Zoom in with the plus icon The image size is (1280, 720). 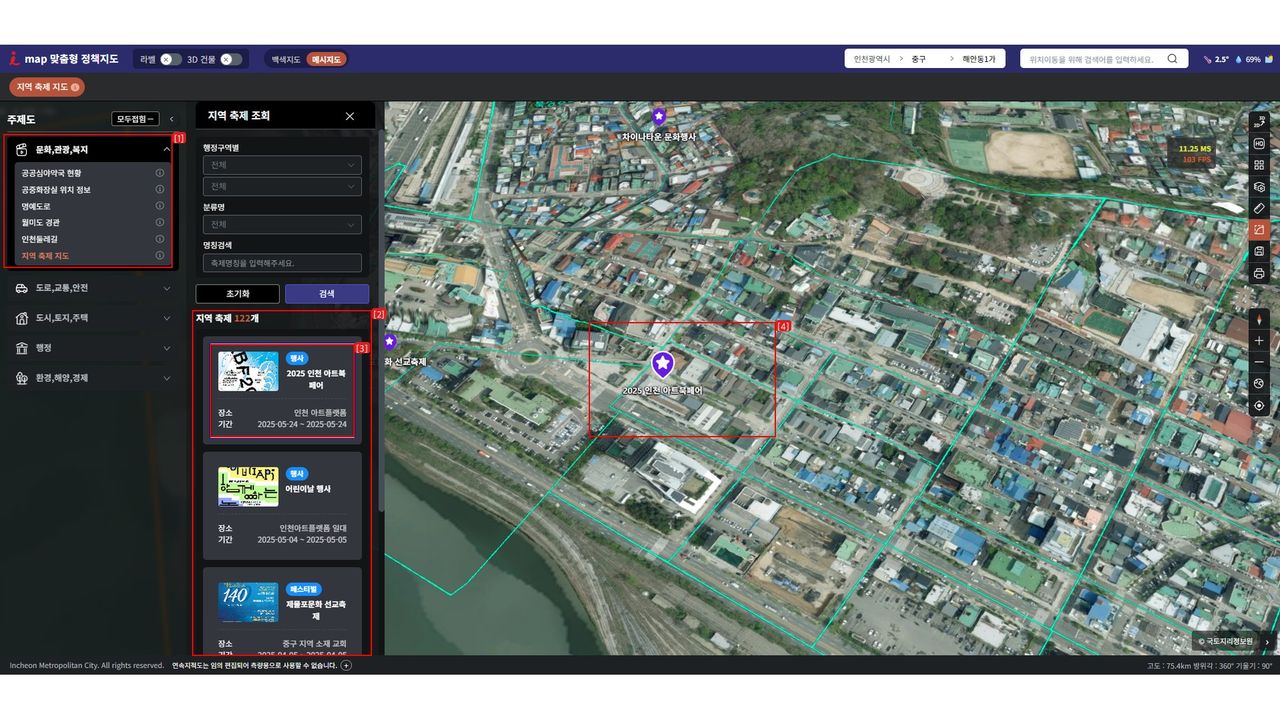pyautogui.click(x=1259, y=341)
